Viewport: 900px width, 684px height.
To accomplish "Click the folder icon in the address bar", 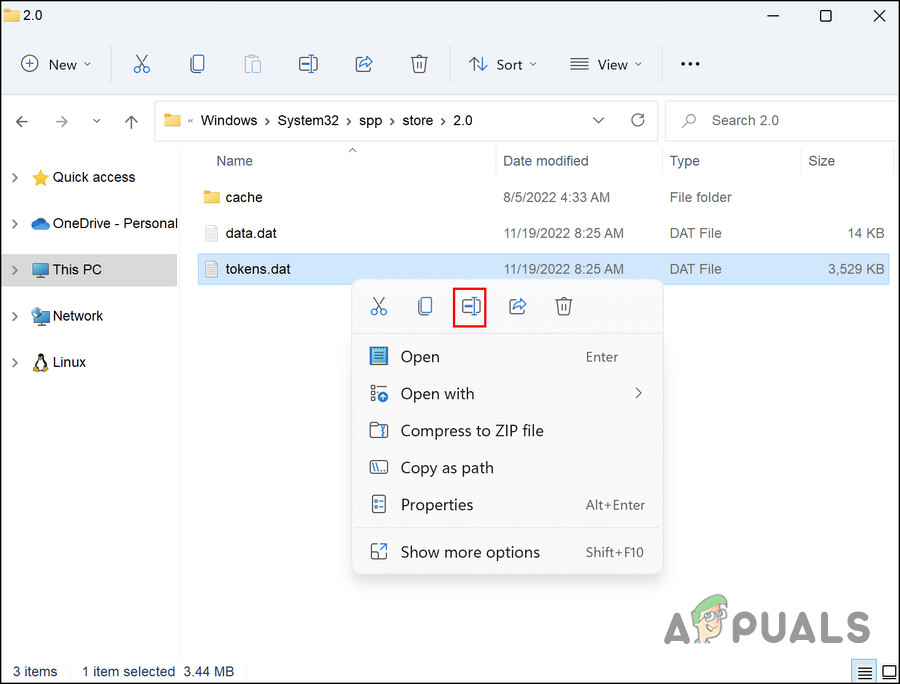I will tap(172, 120).
